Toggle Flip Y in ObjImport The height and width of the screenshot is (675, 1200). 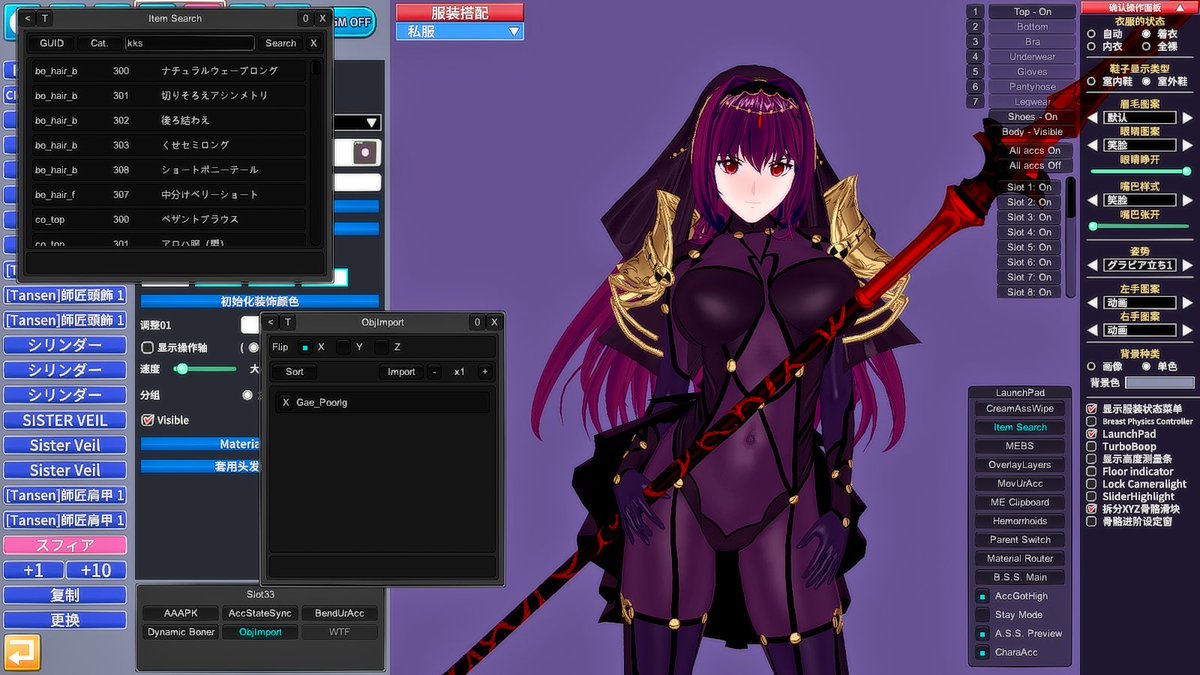[343, 347]
